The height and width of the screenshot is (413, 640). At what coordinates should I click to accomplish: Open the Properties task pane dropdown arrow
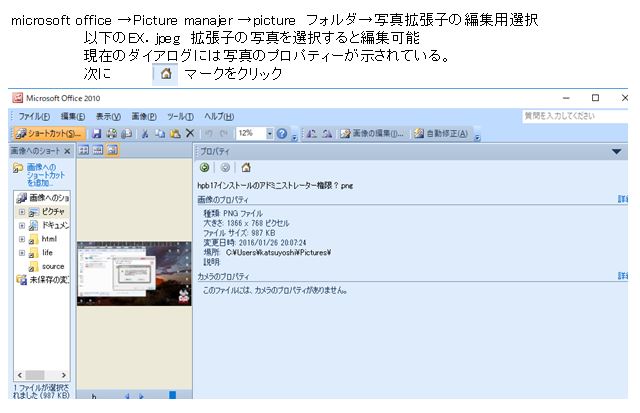tap(617, 151)
